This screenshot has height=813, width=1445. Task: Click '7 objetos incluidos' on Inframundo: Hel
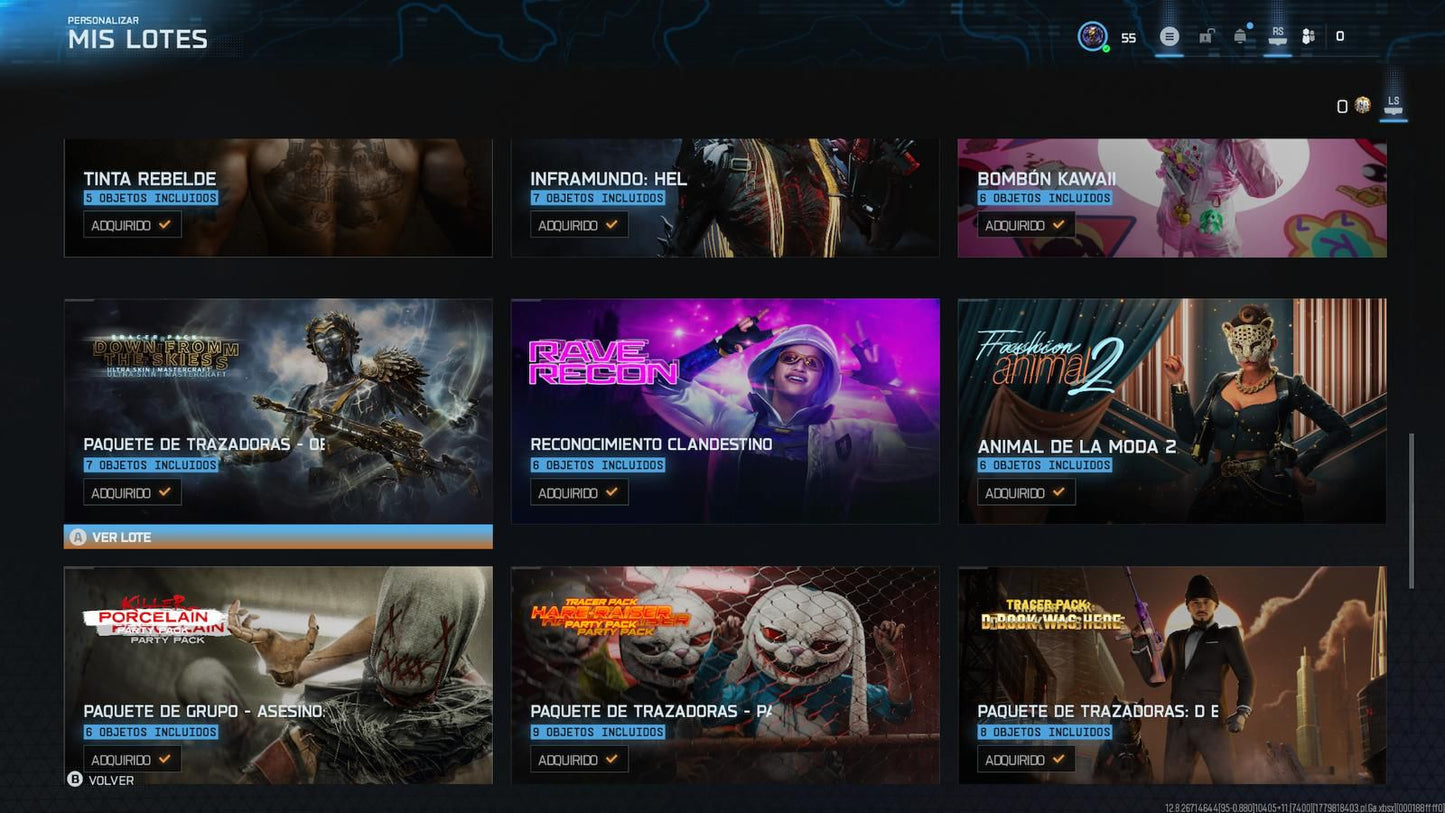click(598, 198)
